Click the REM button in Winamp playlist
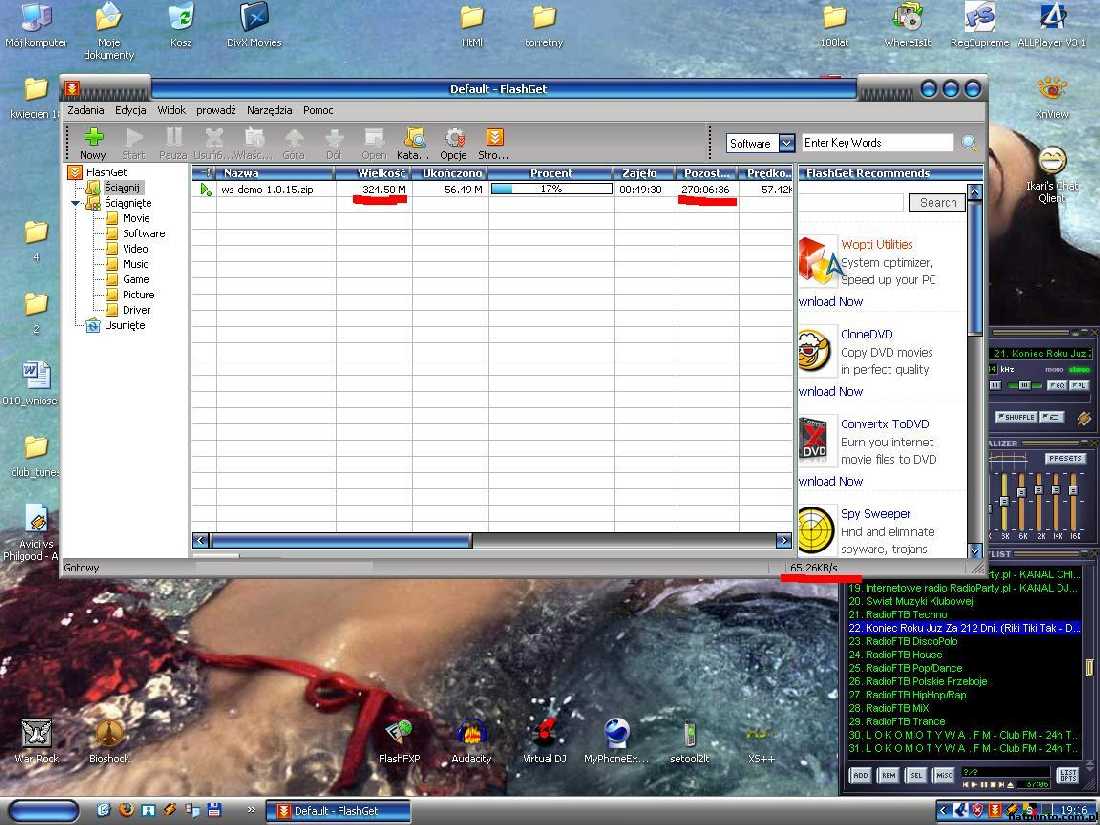The height and width of the screenshot is (825, 1100). click(x=888, y=775)
